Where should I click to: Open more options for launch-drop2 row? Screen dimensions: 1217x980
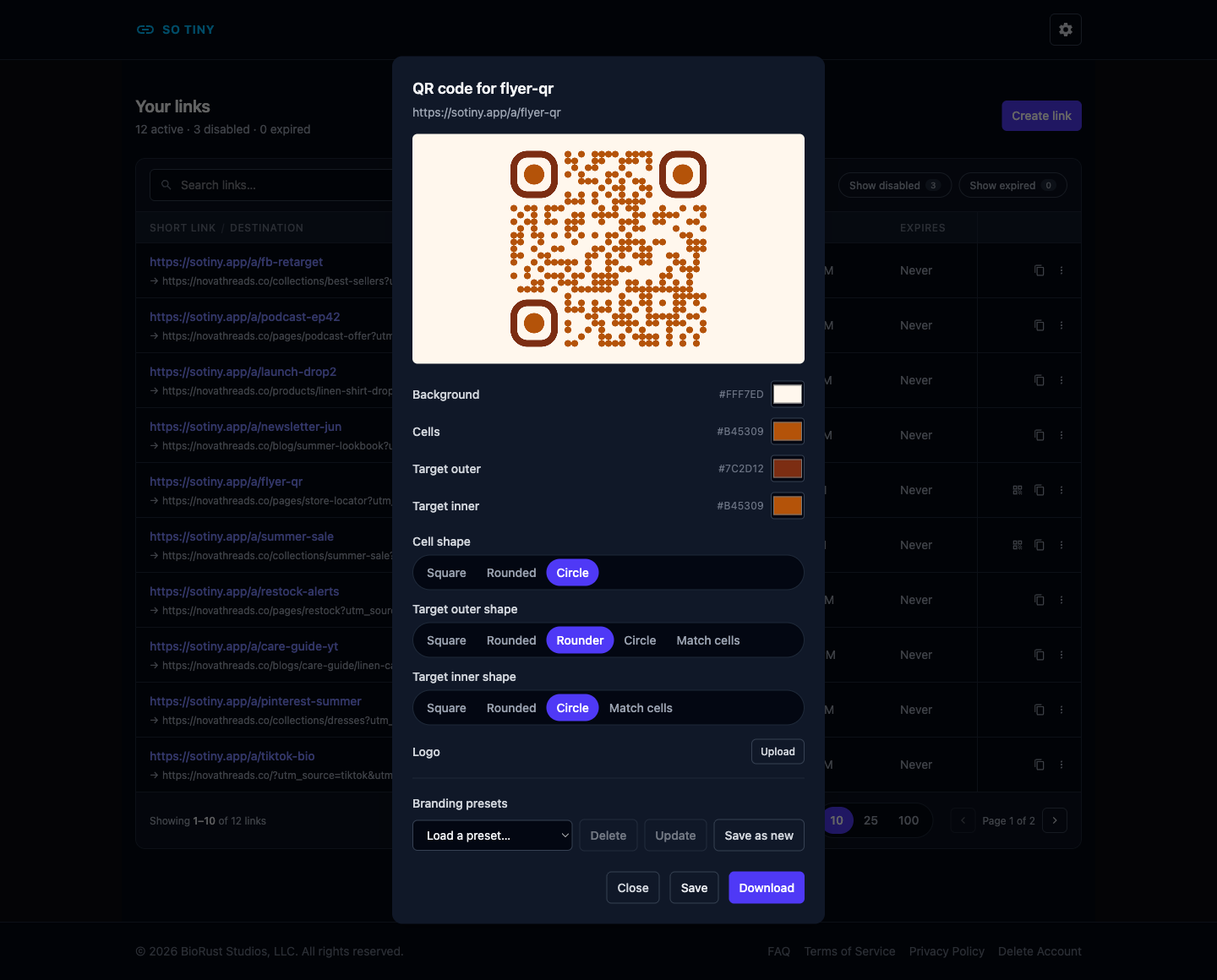click(1061, 380)
